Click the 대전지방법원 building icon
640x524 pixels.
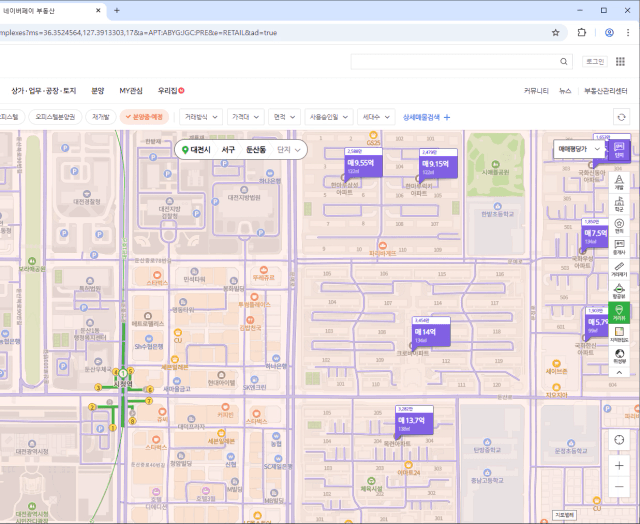click(x=244, y=190)
